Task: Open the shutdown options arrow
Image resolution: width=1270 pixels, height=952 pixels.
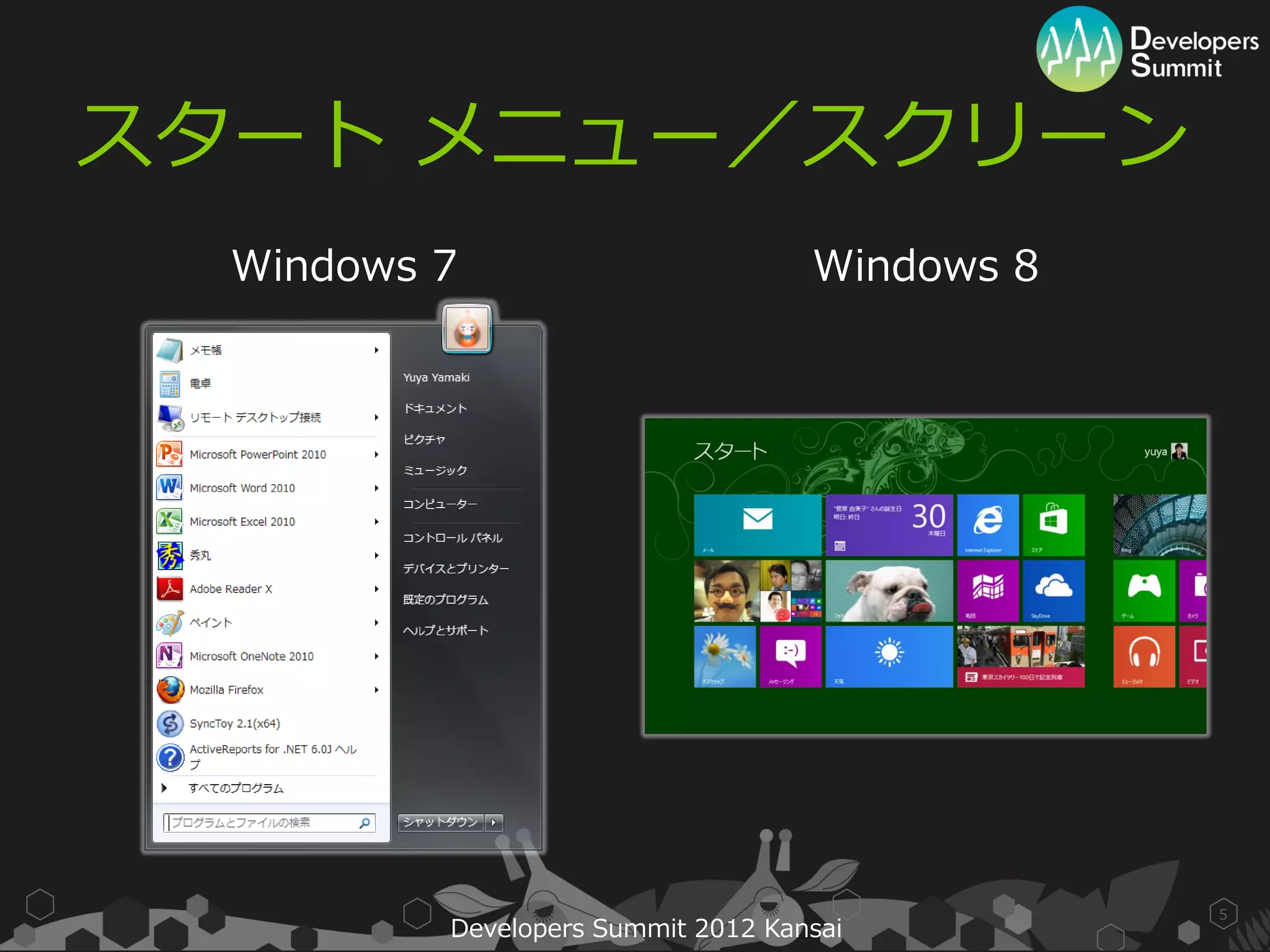Action: click(x=494, y=822)
